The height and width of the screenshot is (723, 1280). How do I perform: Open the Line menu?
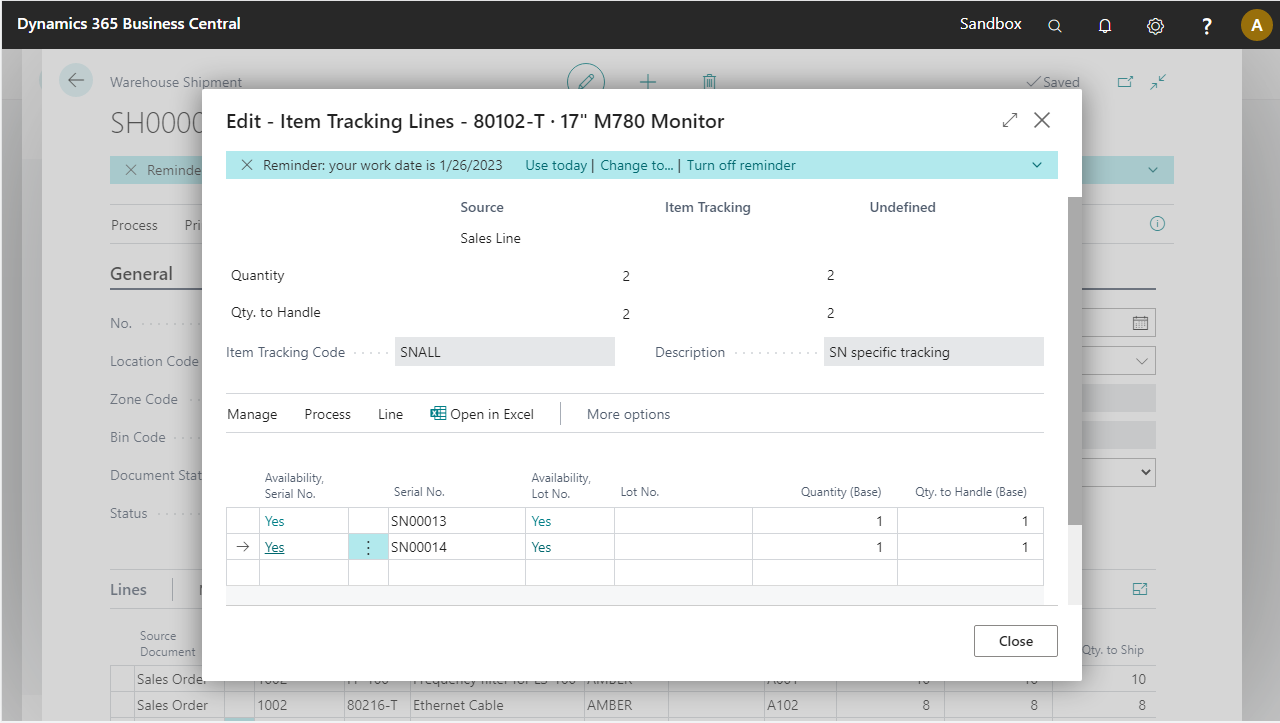pyautogui.click(x=391, y=414)
